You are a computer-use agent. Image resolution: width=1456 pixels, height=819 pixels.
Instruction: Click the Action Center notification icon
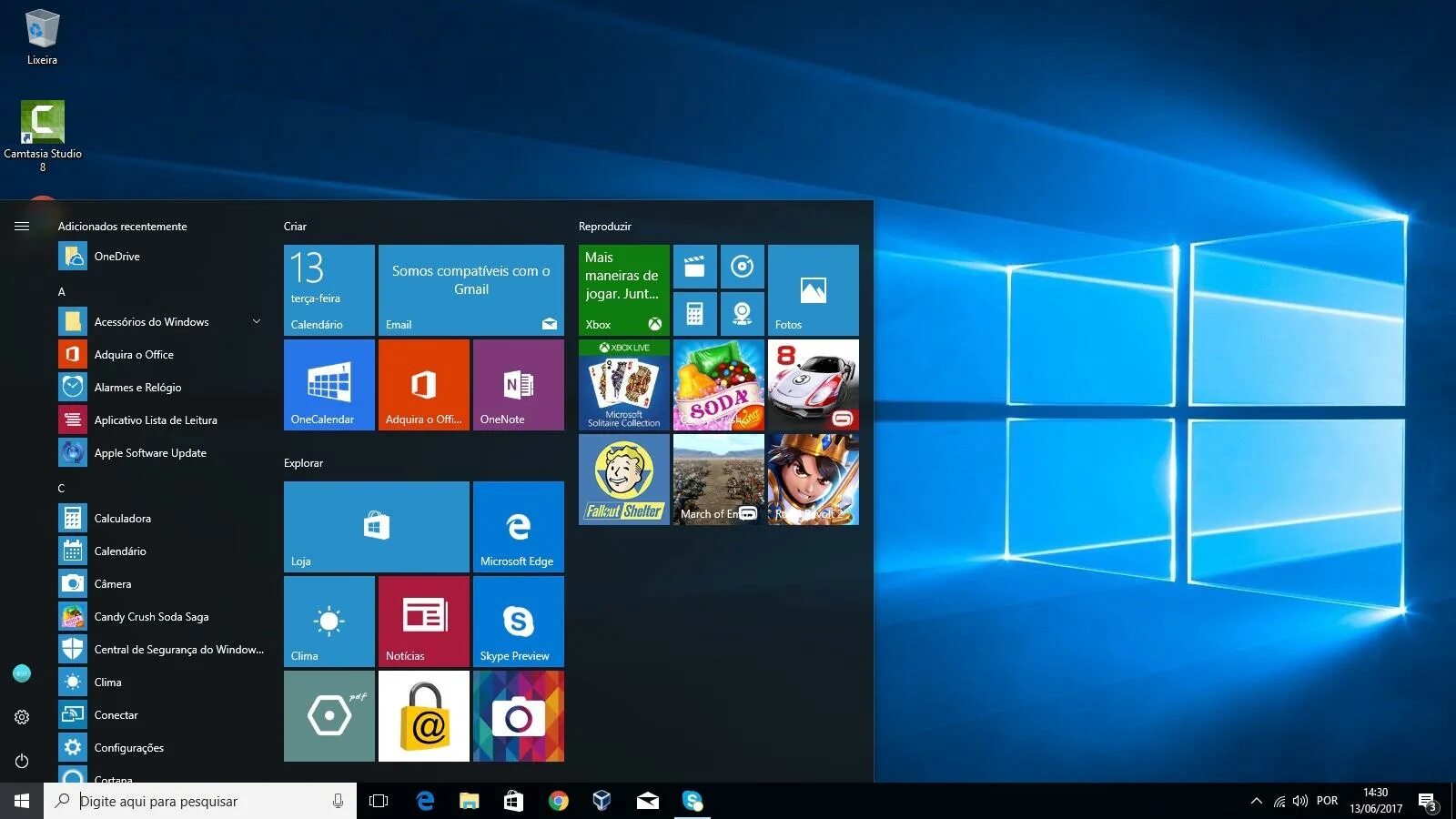[x=1430, y=802]
